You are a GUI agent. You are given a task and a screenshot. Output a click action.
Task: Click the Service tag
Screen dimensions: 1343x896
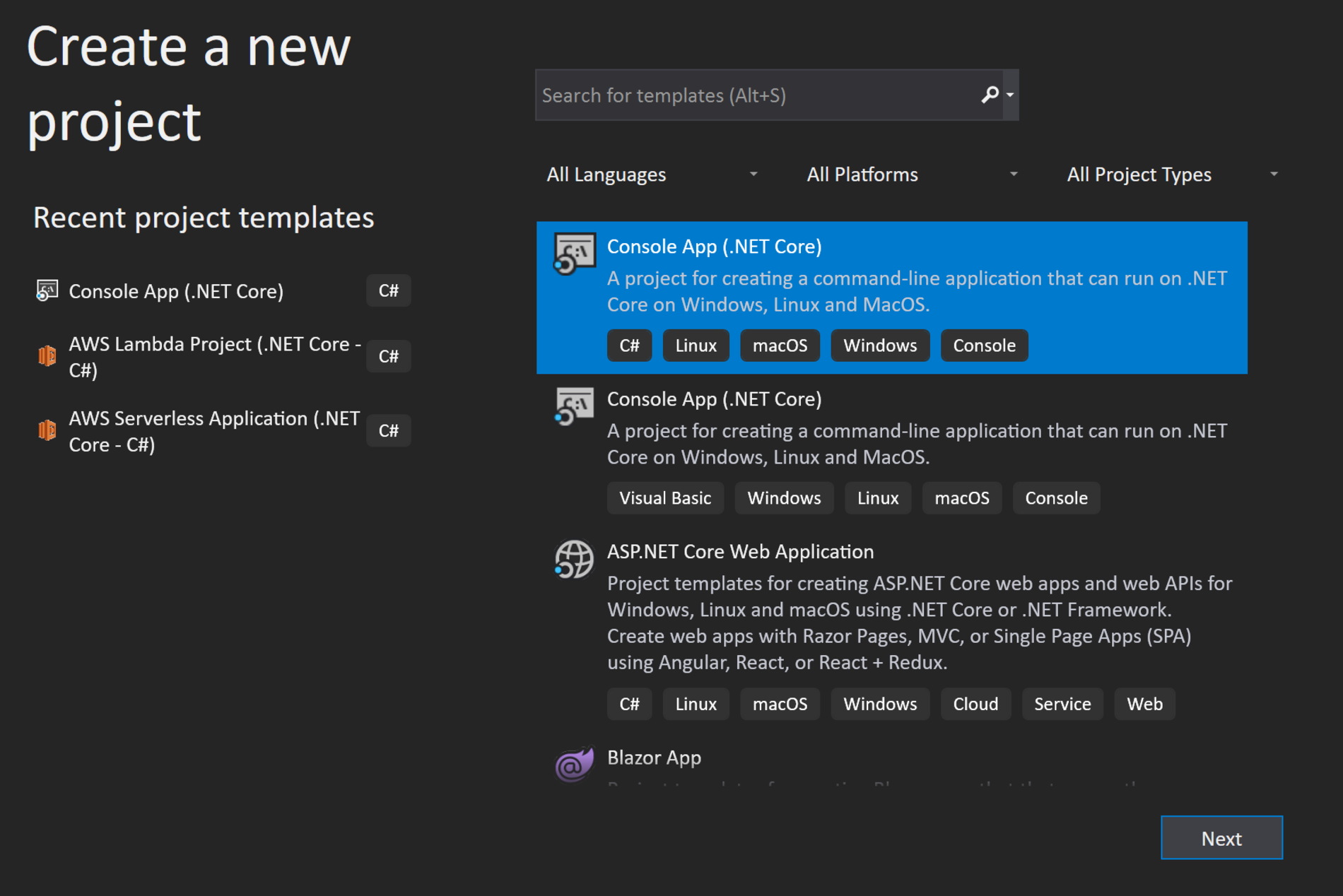pyautogui.click(x=1062, y=704)
